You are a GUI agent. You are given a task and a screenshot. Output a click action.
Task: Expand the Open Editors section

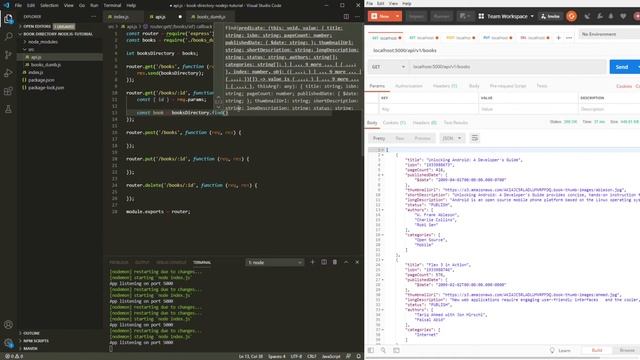click(37, 27)
